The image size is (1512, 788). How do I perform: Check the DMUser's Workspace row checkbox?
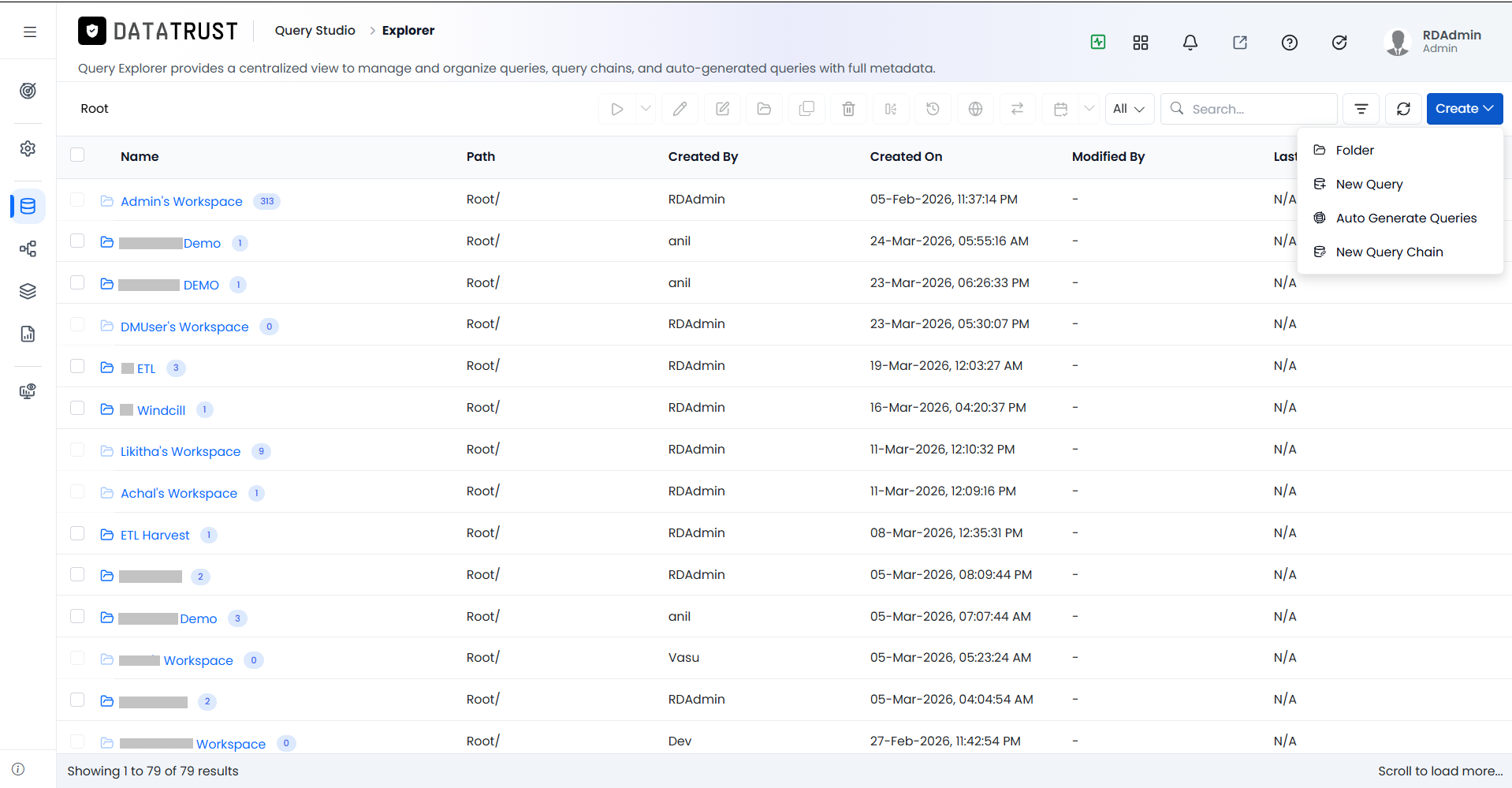click(x=77, y=324)
